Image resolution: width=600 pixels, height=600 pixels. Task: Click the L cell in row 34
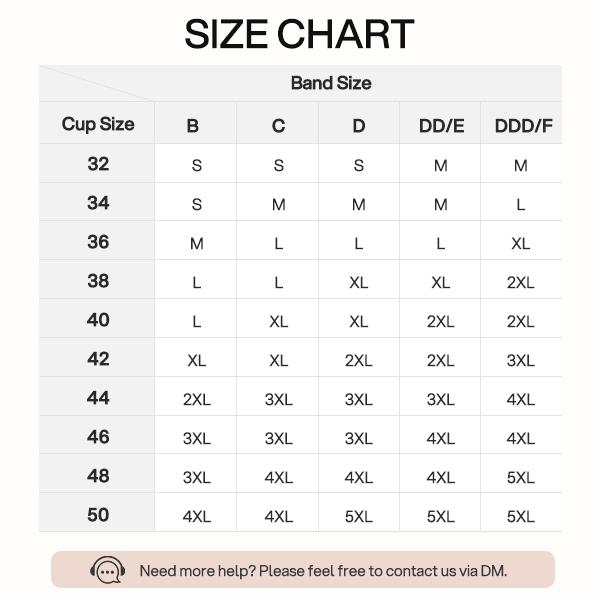(x=521, y=205)
